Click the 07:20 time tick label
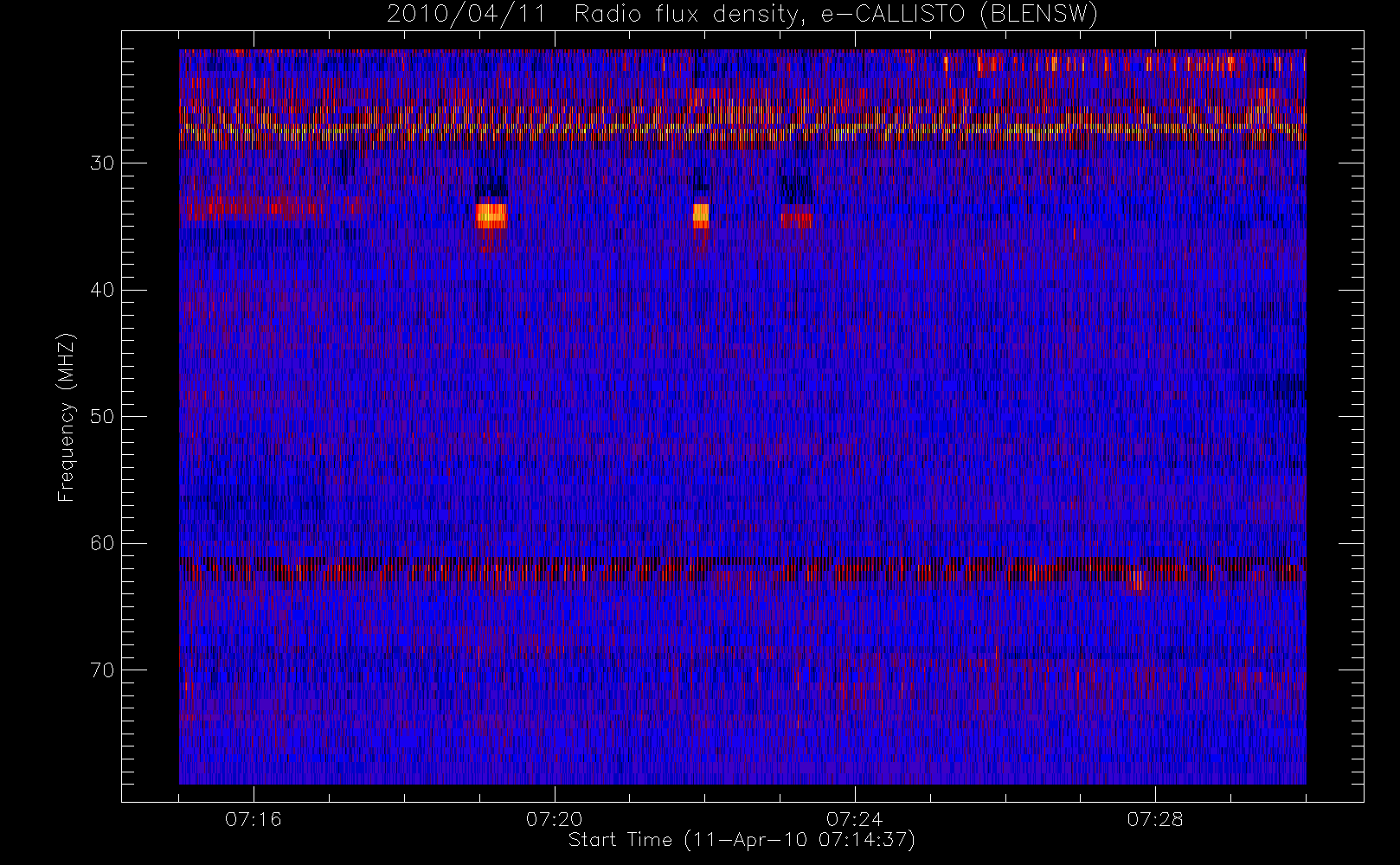Image resolution: width=1400 pixels, height=865 pixels. point(555,819)
